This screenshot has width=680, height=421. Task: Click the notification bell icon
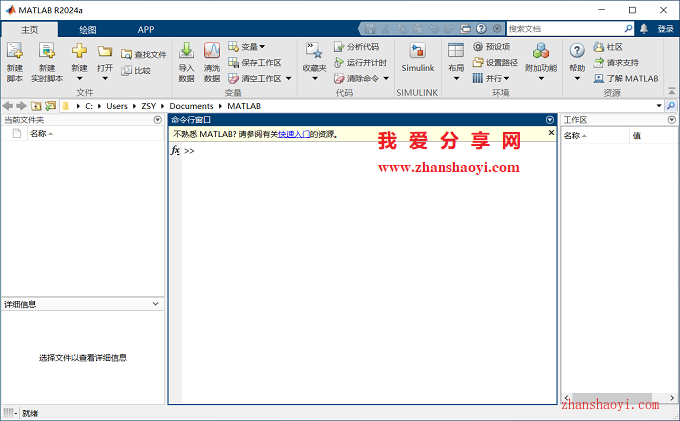[644, 29]
